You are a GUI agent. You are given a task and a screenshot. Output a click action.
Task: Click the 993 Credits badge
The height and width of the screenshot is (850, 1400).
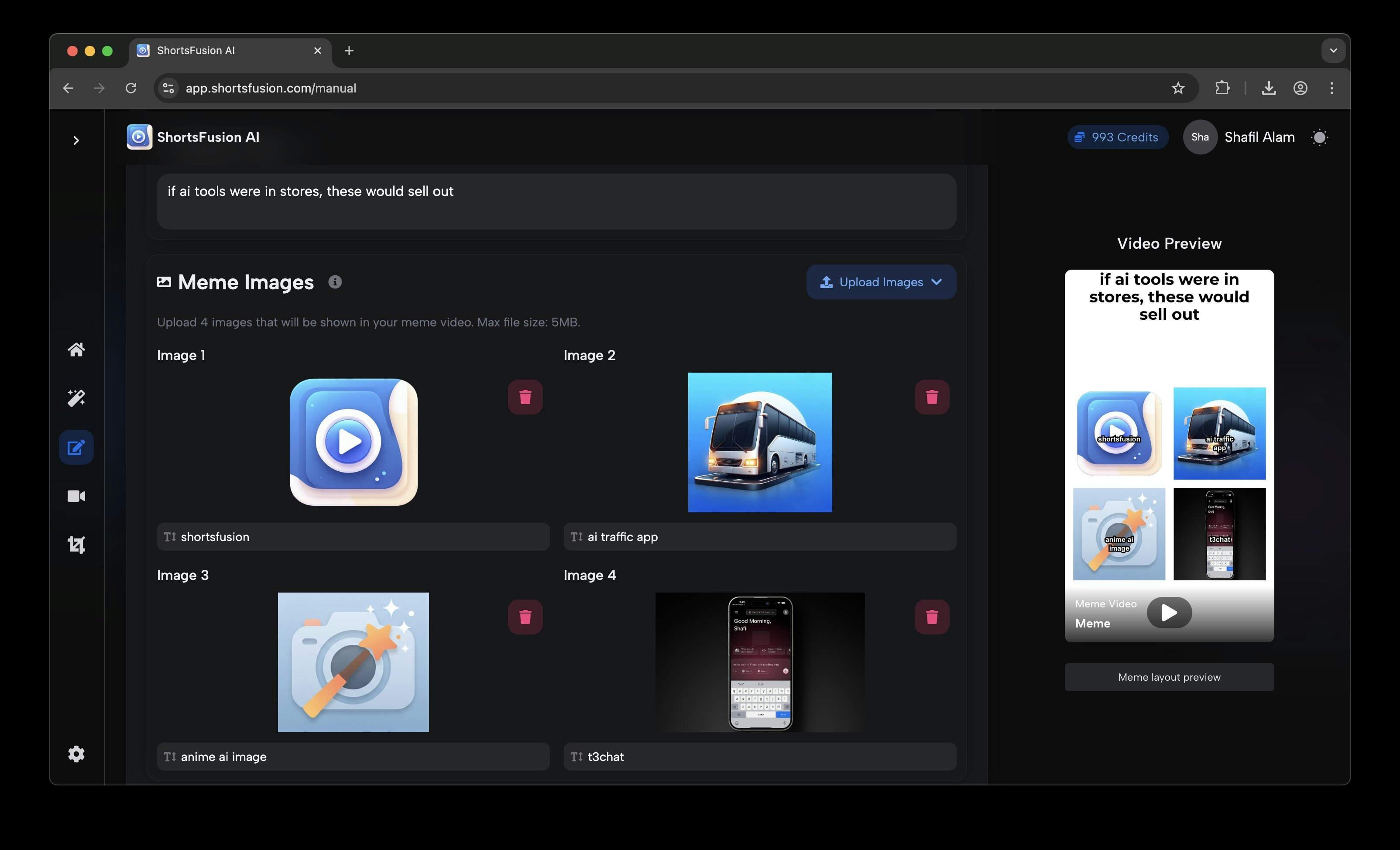click(x=1117, y=137)
